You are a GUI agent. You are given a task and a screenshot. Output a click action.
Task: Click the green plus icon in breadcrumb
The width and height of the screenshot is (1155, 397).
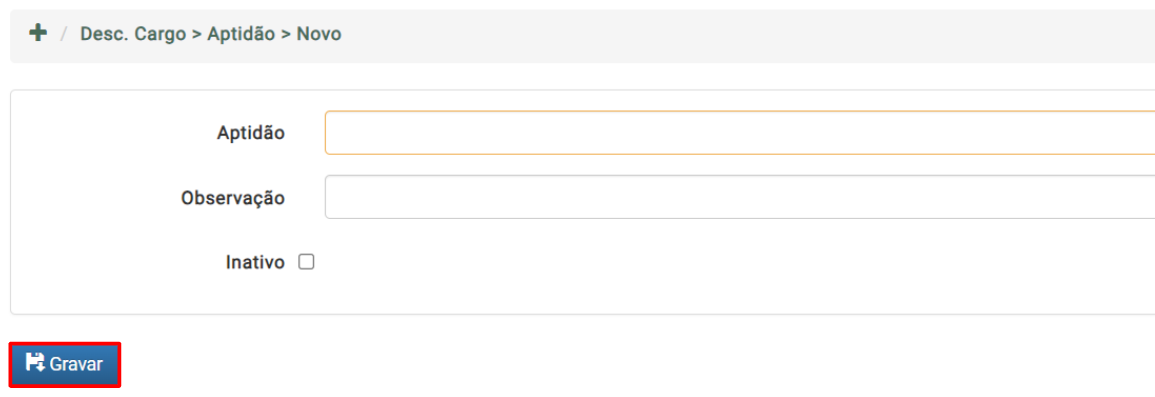(38, 33)
